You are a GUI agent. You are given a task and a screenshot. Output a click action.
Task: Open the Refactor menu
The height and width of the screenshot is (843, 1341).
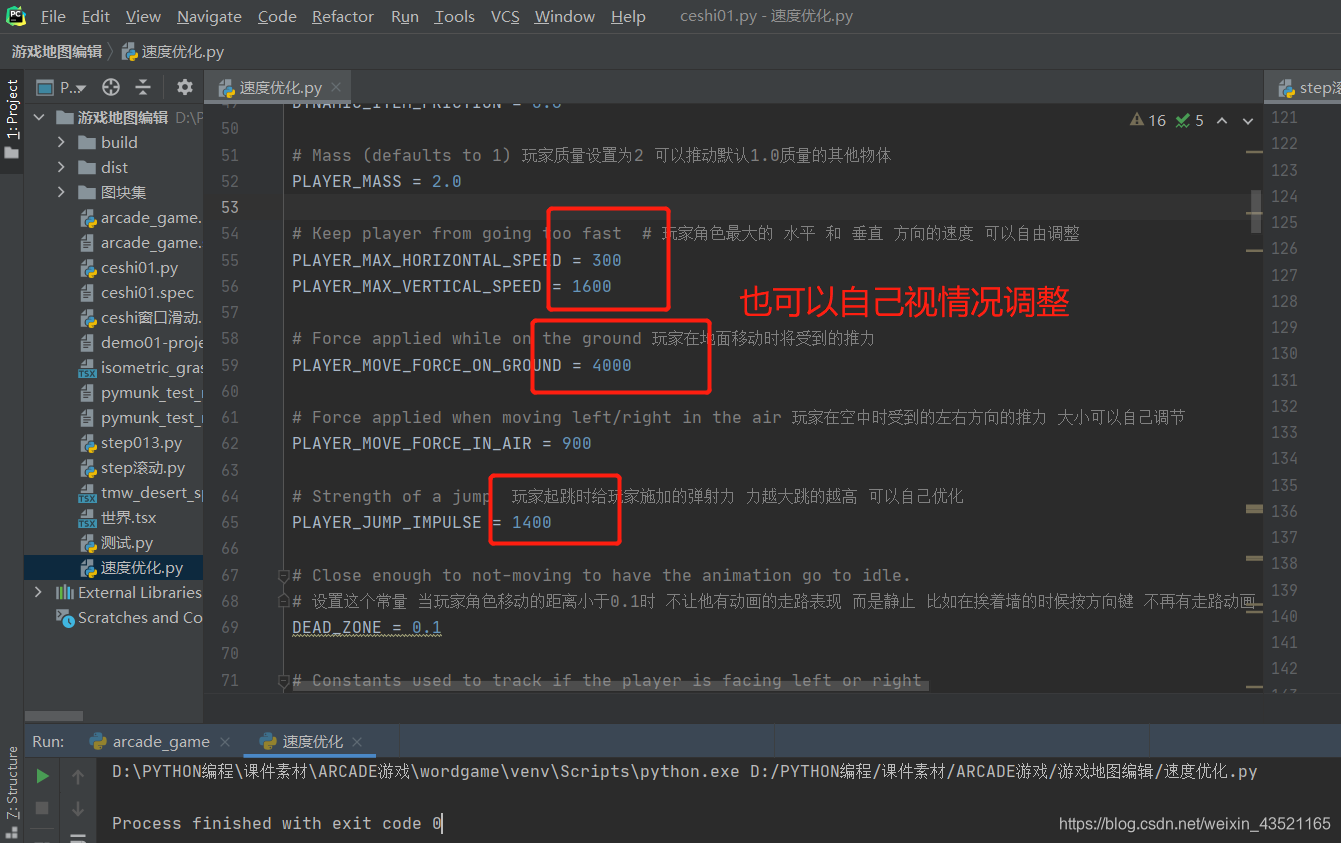pyautogui.click(x=343, y=17)
